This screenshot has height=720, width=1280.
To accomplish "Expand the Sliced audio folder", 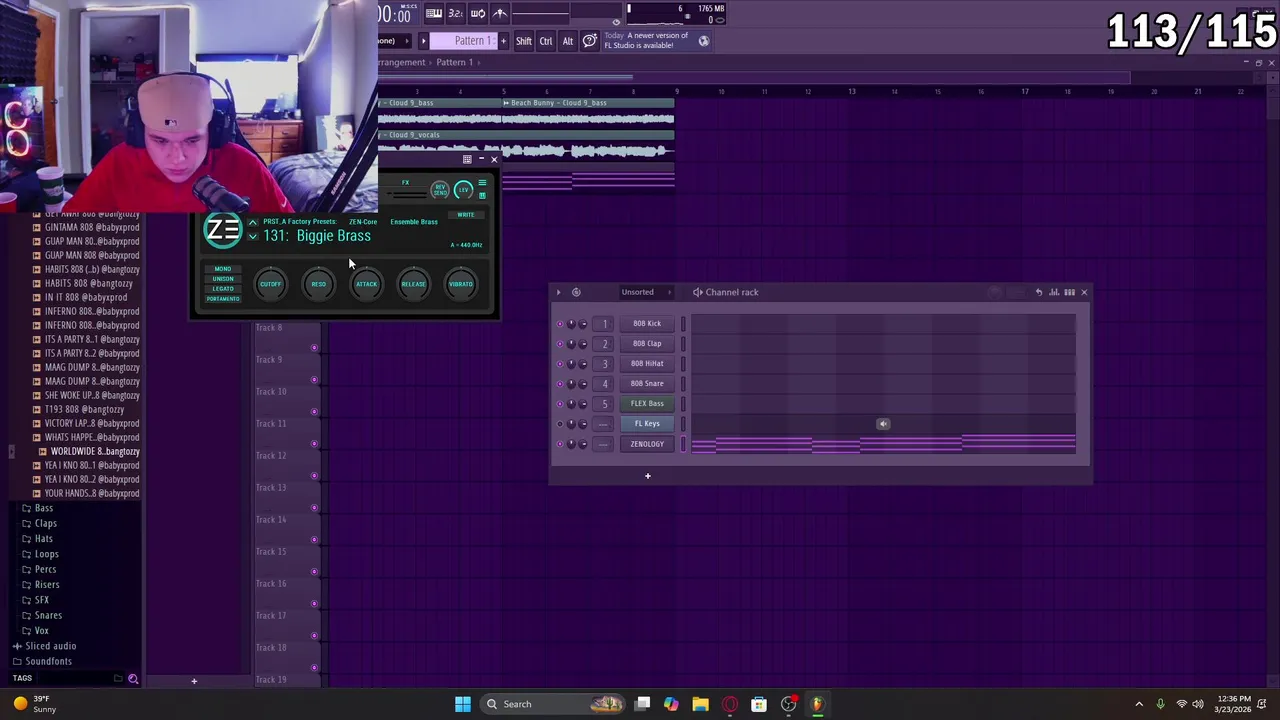I will click(50, 646).
